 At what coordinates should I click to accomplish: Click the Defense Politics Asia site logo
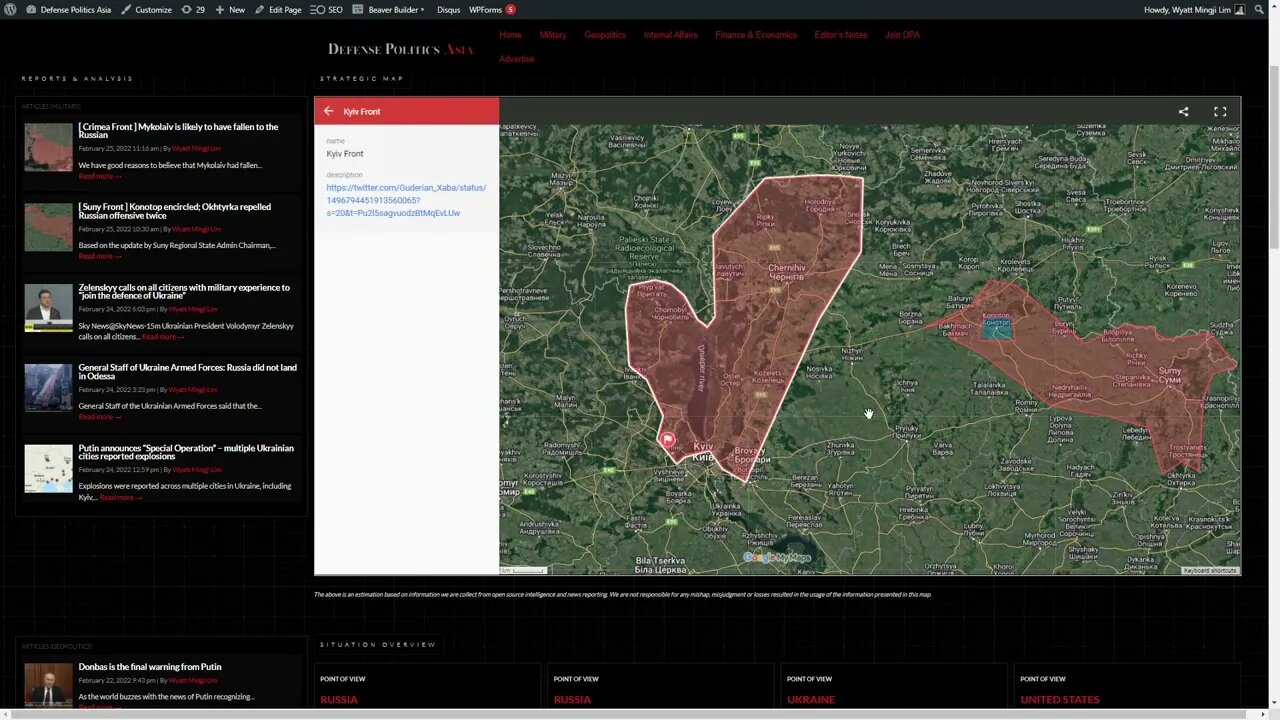[401, 48]
